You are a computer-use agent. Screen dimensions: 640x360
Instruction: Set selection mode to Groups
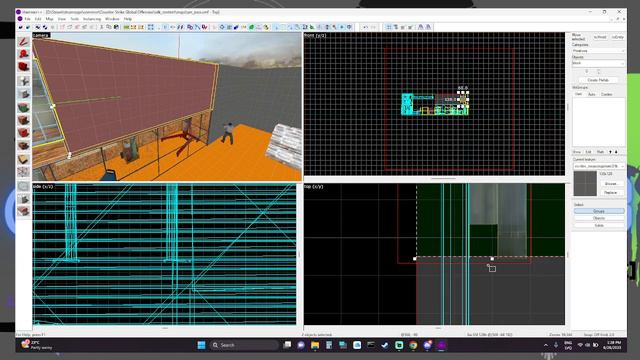click(599, 211)
